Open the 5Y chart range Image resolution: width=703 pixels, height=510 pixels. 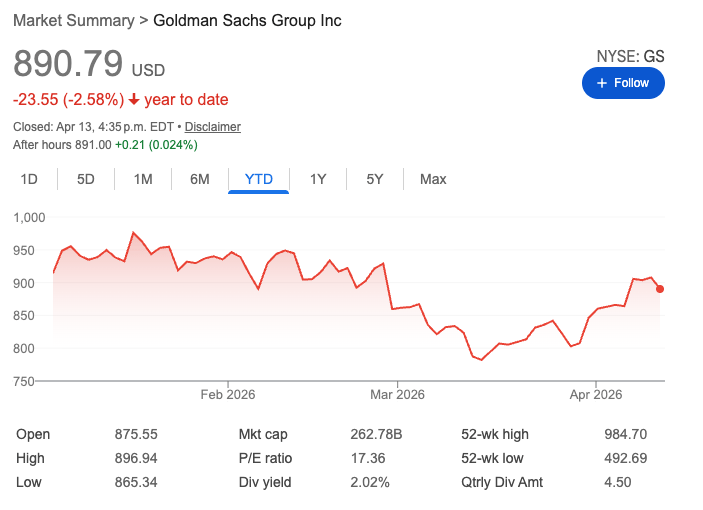click(375, 179)
